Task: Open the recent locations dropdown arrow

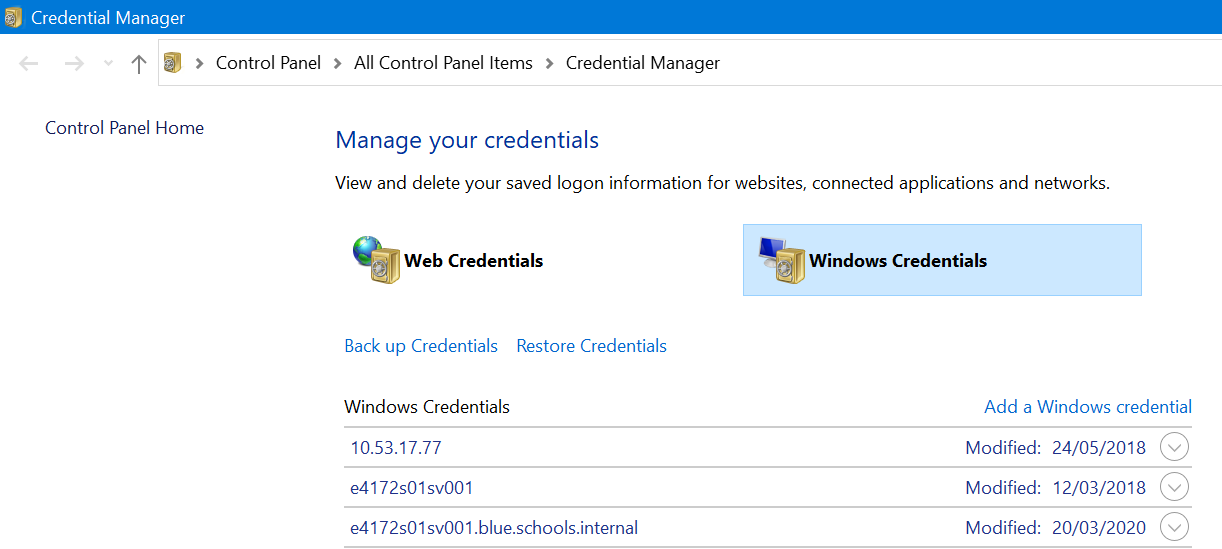Action: (108, 64)
